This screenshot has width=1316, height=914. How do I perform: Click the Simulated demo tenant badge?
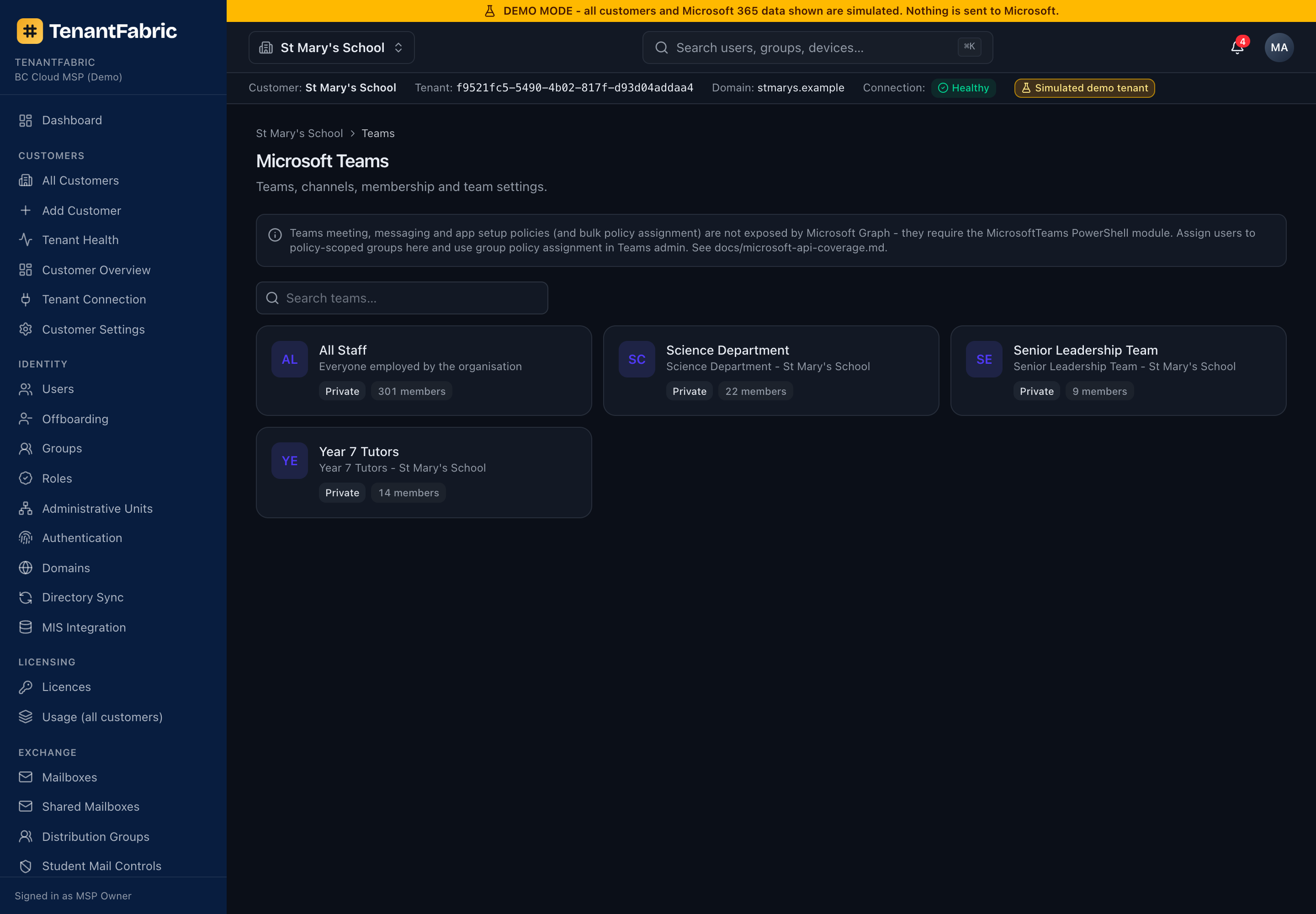pyautogui.click(x=1084, y=88)
